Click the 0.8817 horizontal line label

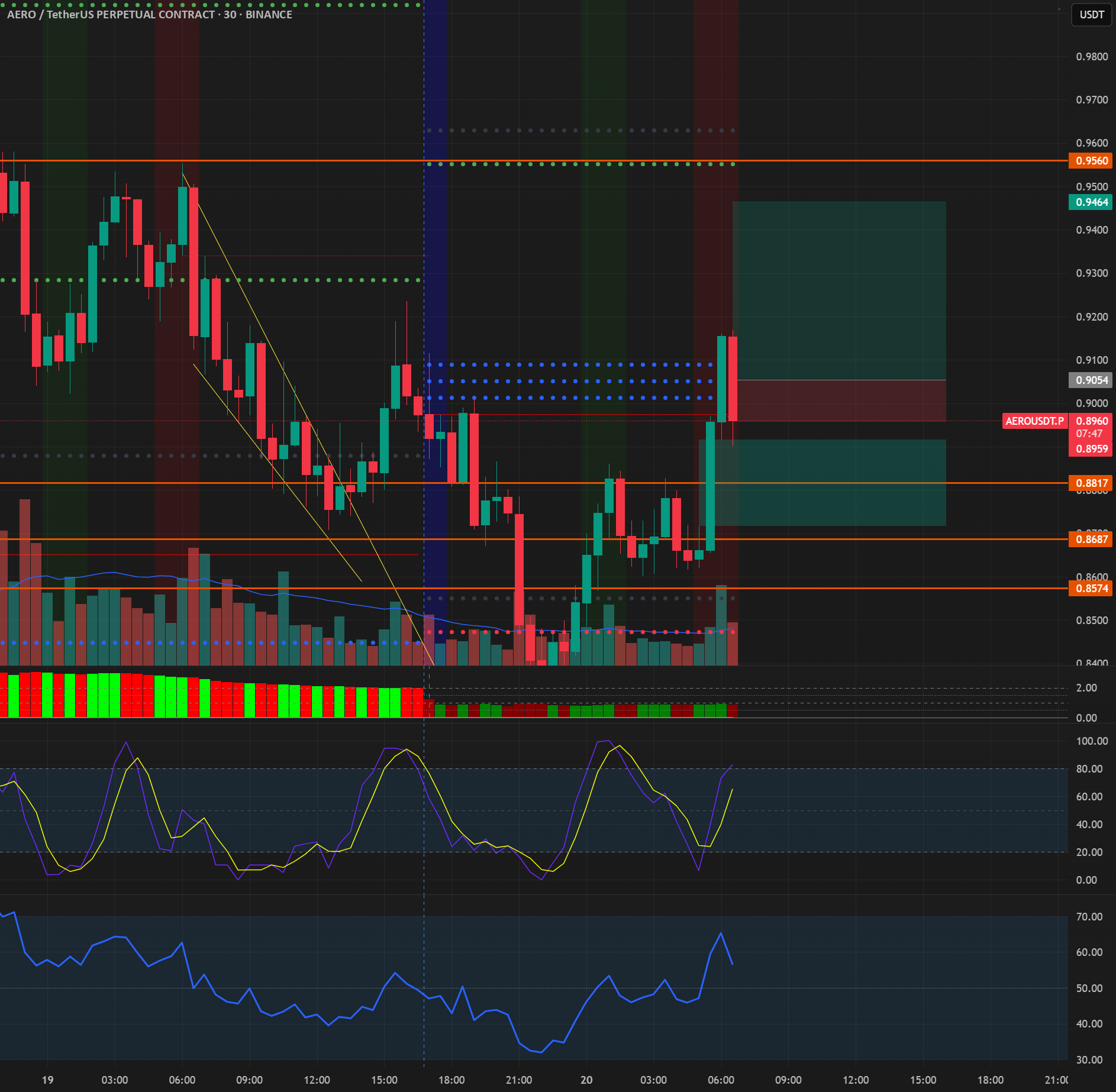[1091, 483]
